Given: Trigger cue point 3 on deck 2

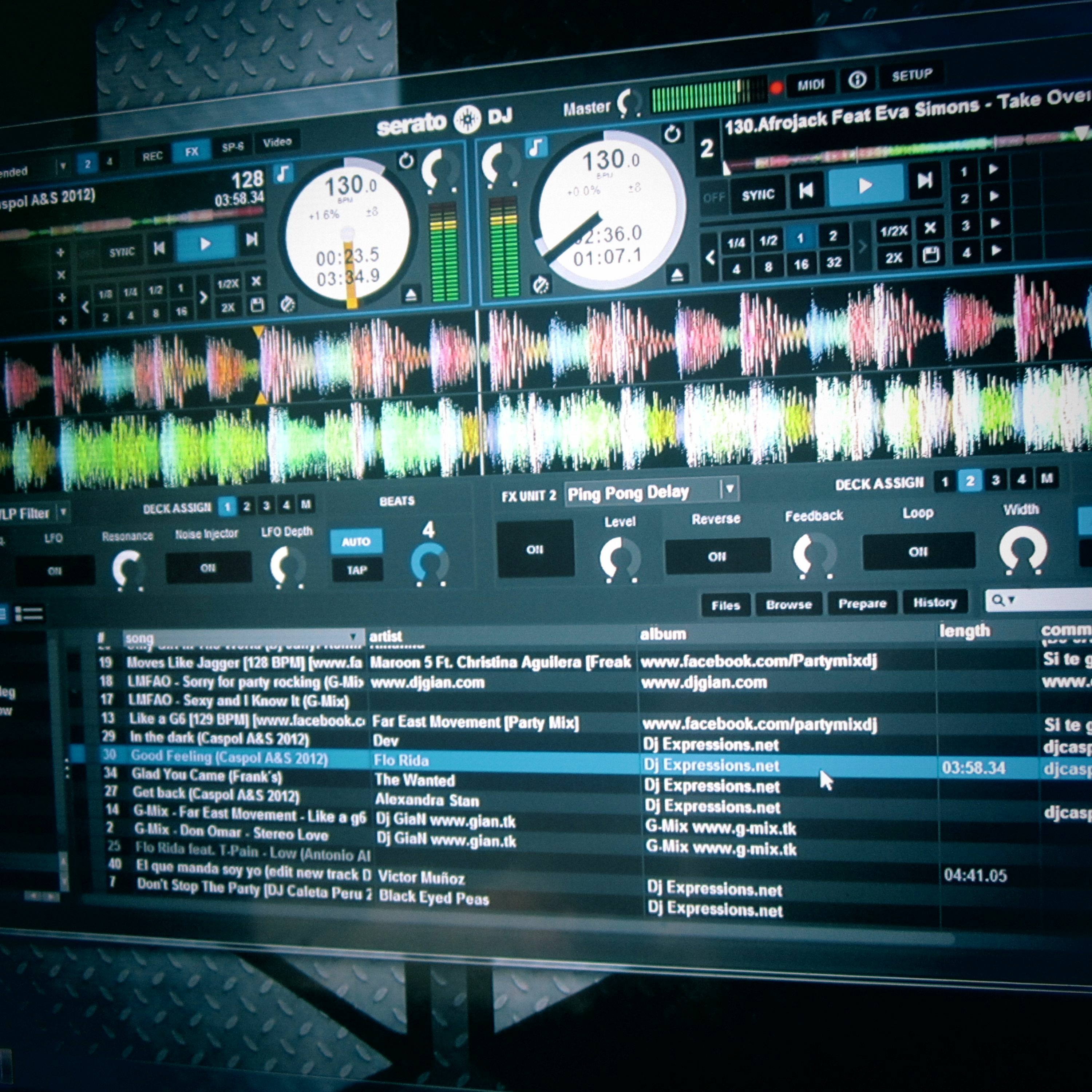Looking at the screenshot, I should point(995,223).
